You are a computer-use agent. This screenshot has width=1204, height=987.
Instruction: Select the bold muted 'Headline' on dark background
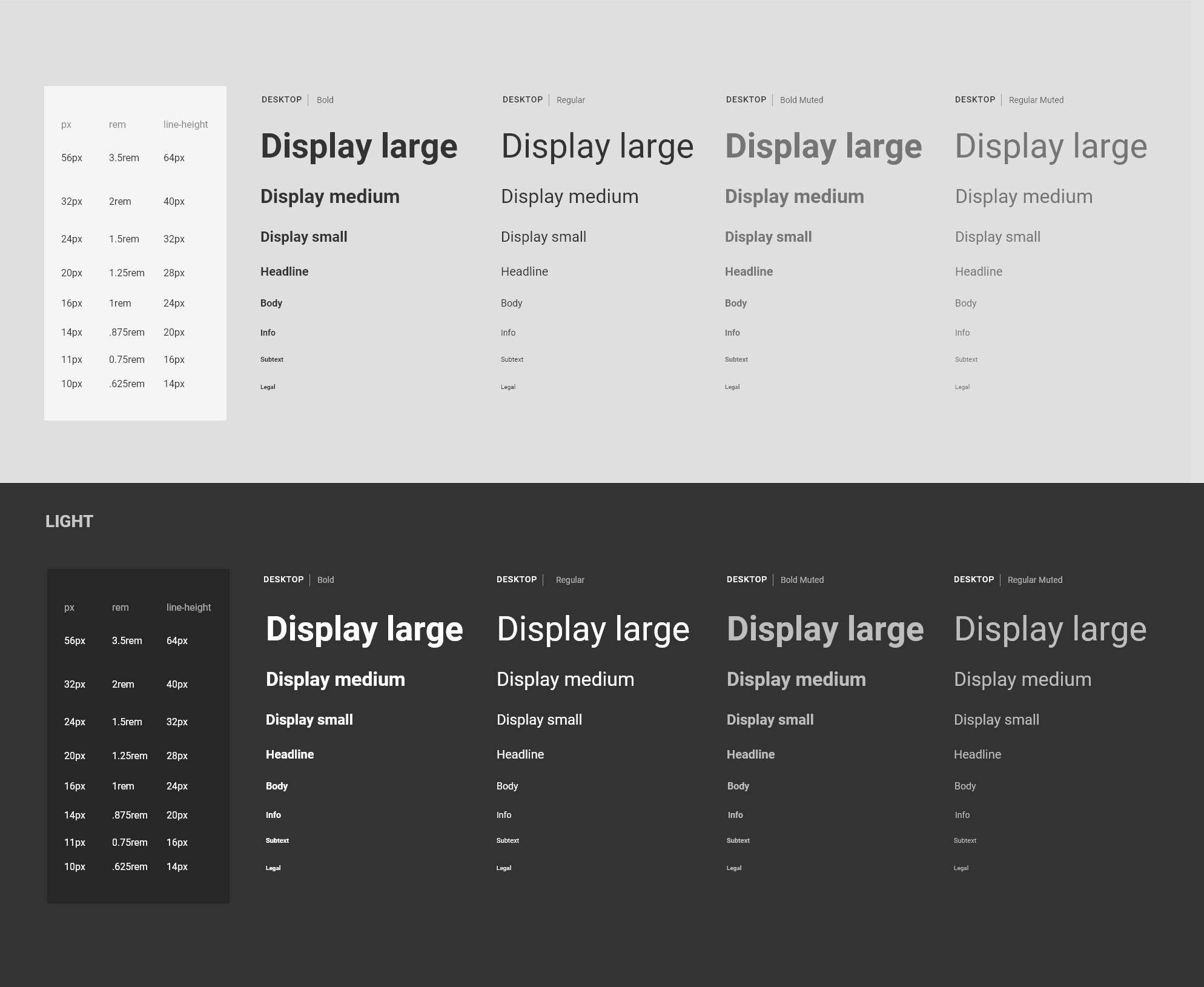(x=750, y=754)
